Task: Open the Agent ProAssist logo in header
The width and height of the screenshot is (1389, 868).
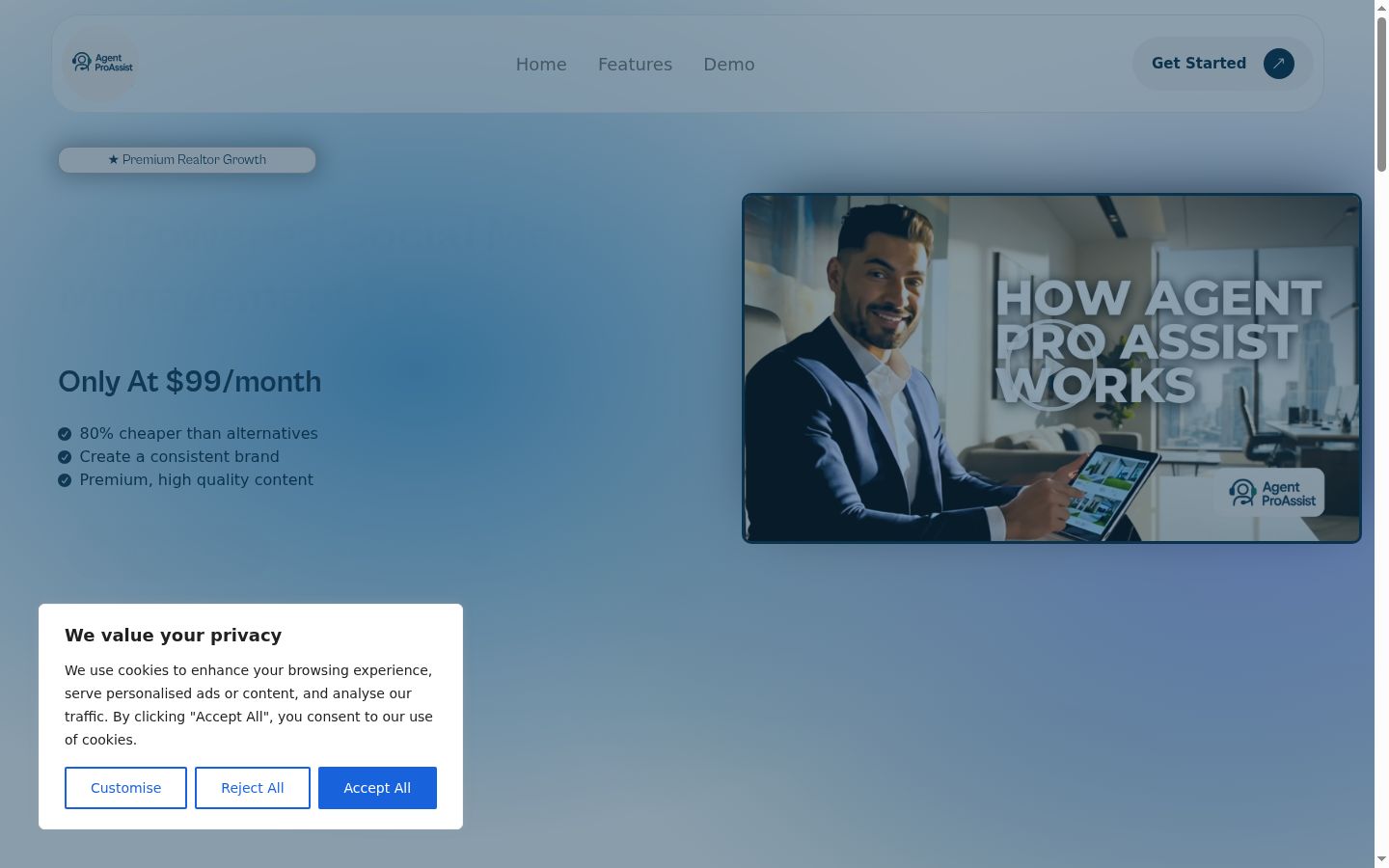Action: click(x=101, y=64)
